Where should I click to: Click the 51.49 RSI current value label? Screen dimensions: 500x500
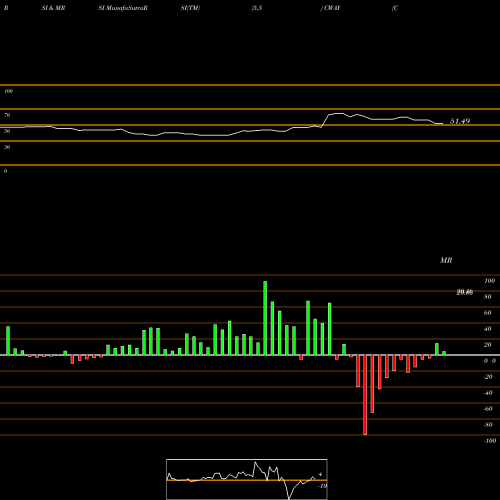click(460, 121)
